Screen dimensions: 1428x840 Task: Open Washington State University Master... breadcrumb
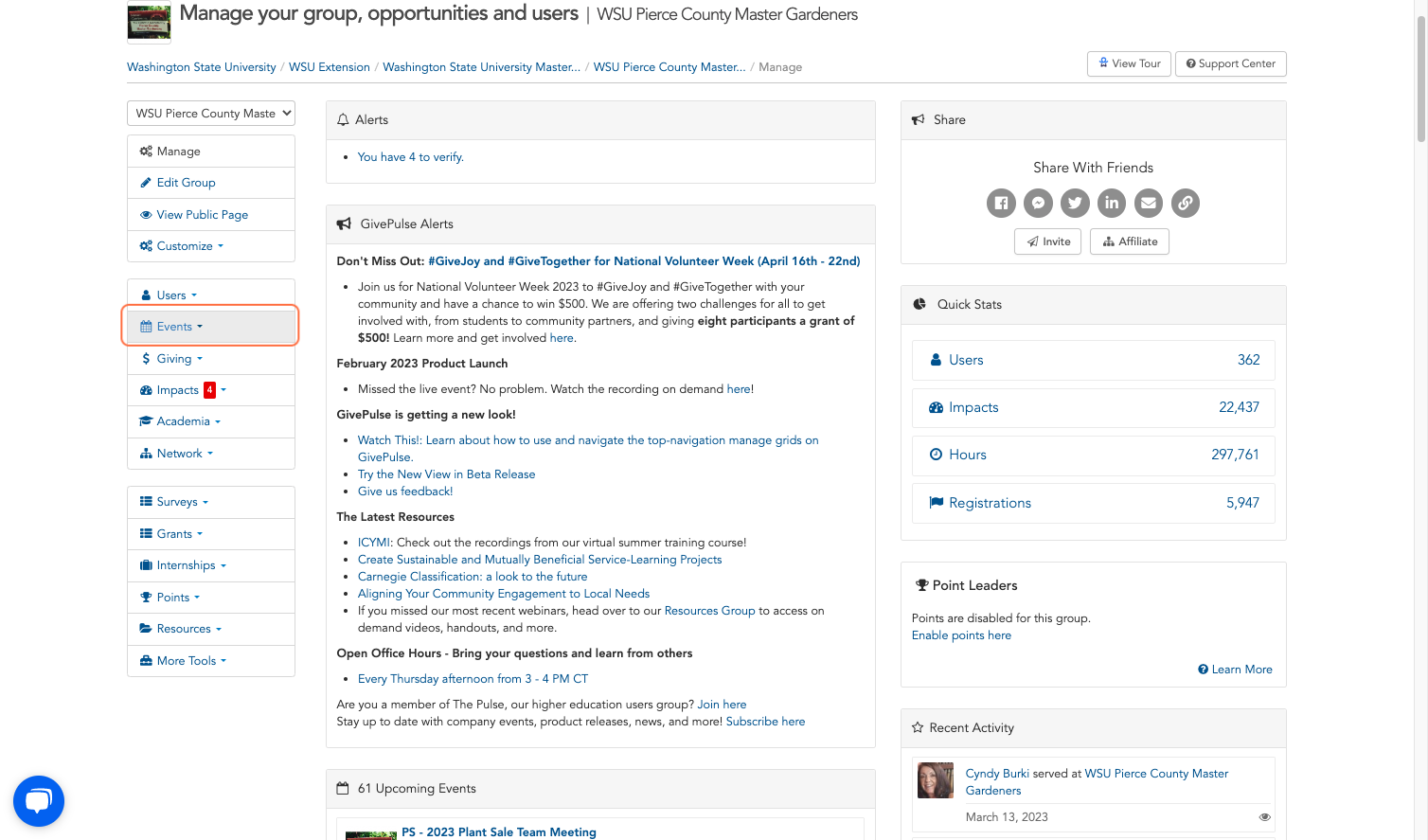(482, 67)
